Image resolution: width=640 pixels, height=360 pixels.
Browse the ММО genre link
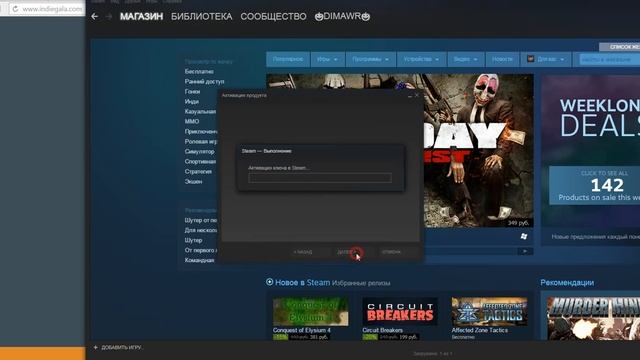pos(191,121)
